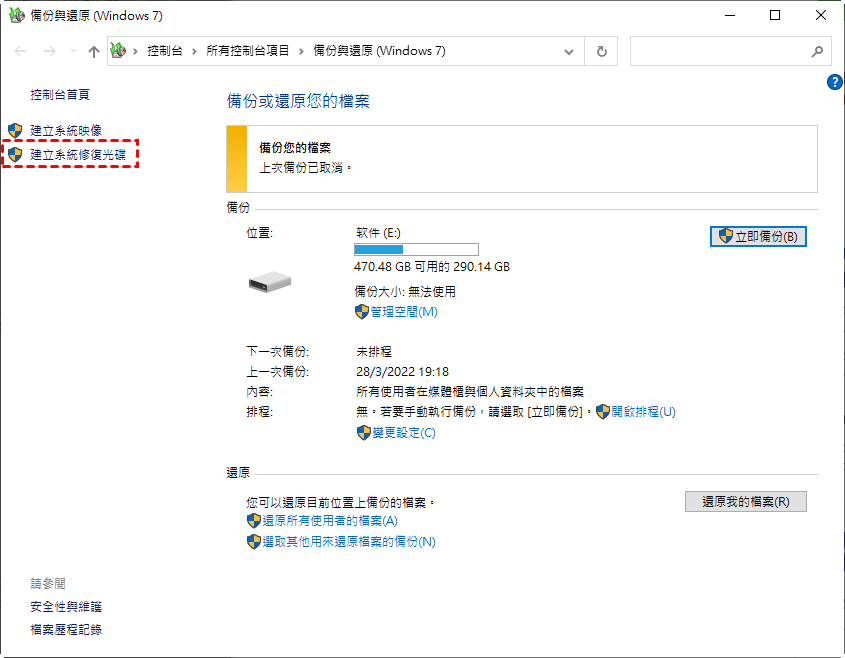Click shield icon beside 選取其他用來還原檔案的備份
The height and width of the screenshot is (658, 845).
(254, 542)
